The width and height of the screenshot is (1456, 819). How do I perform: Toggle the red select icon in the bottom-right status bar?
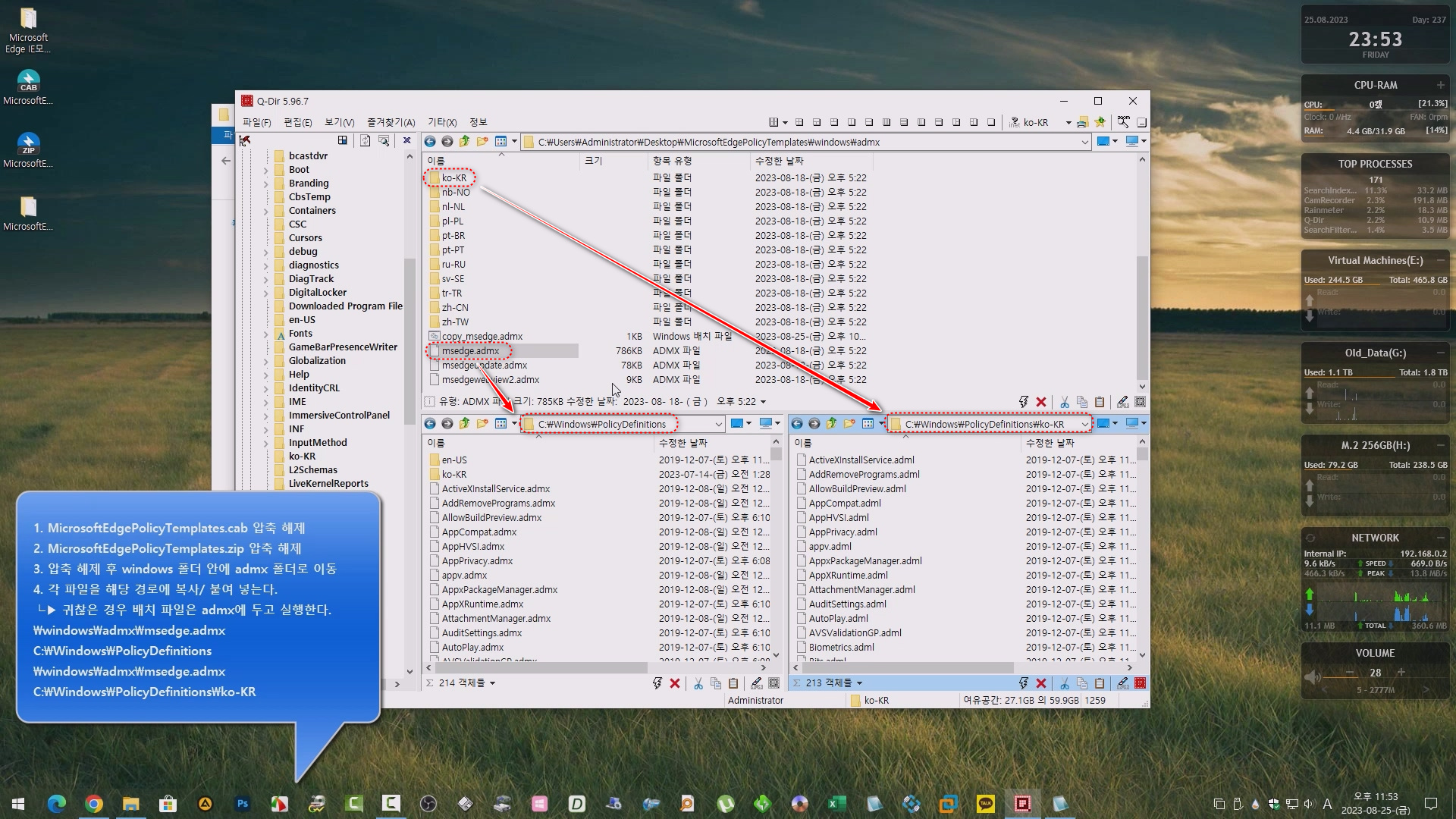[1140, 683]
